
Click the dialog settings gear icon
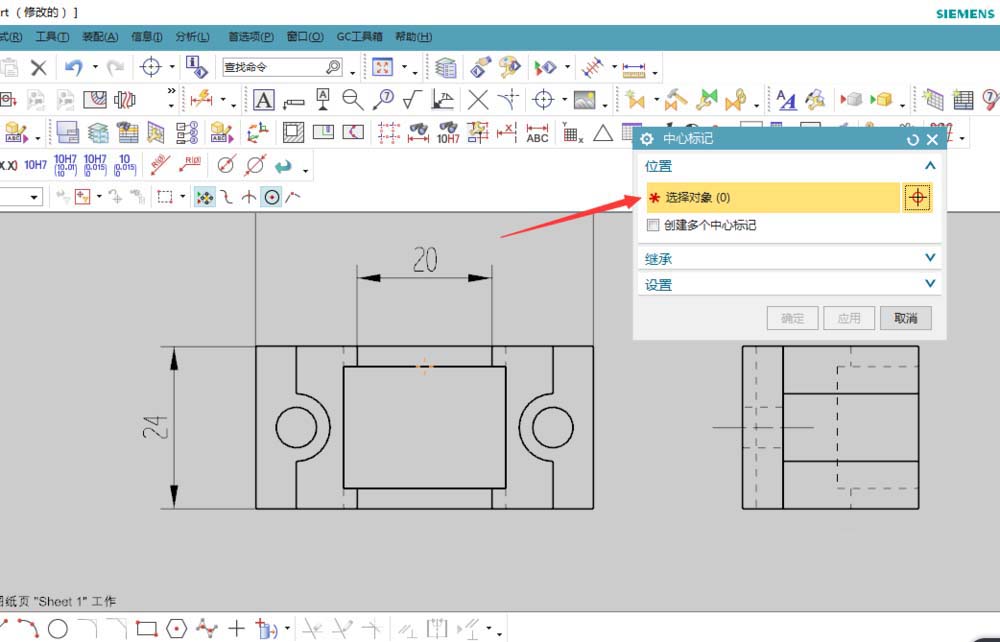[647, 139]
